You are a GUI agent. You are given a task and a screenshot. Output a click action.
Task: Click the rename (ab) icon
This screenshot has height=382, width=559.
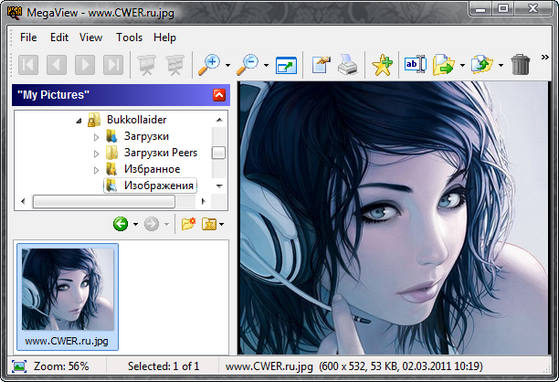pos(415,64)
